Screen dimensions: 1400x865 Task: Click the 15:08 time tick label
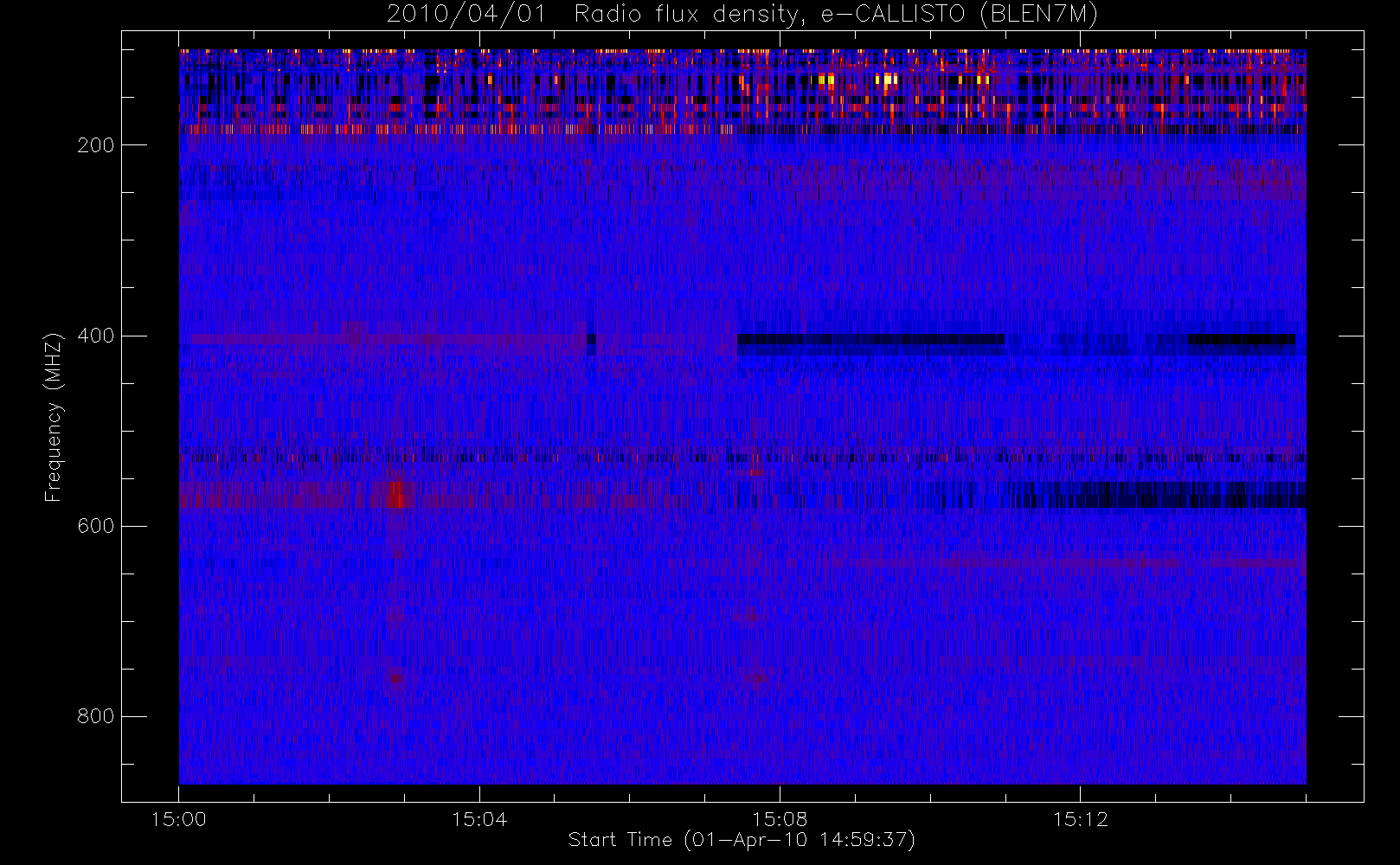[x=780, y=819]
